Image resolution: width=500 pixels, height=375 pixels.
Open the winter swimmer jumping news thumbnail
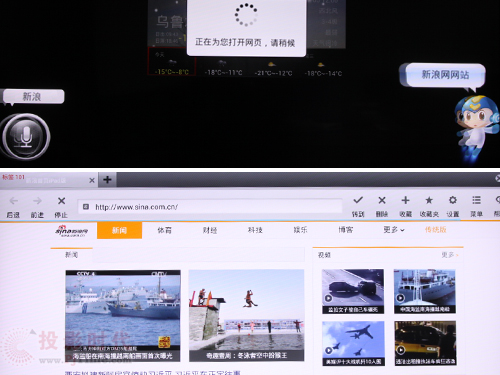(x=246, y=315)
